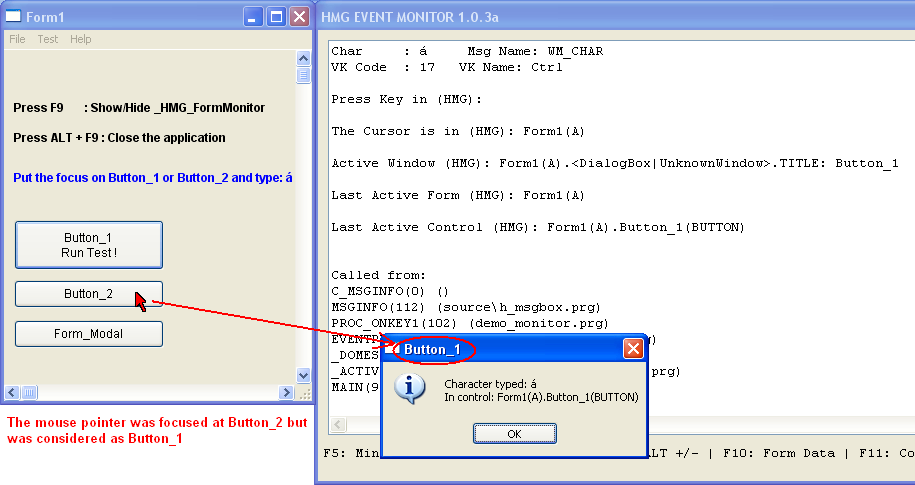This screenshot has width=915, height=485.
Task: Minimize the Form1 window
Action: click(x=254, y=16)
